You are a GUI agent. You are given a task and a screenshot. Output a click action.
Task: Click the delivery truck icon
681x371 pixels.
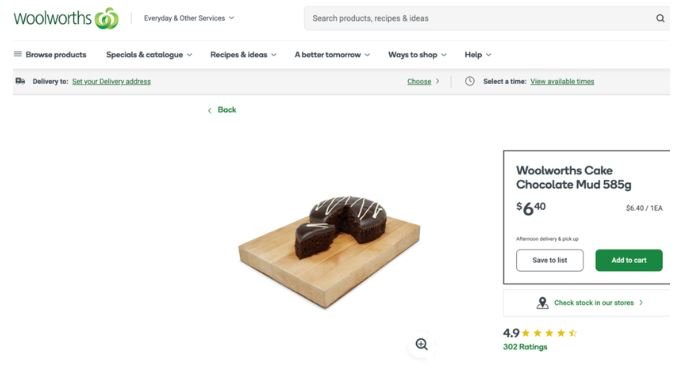(x=20, y=81)
